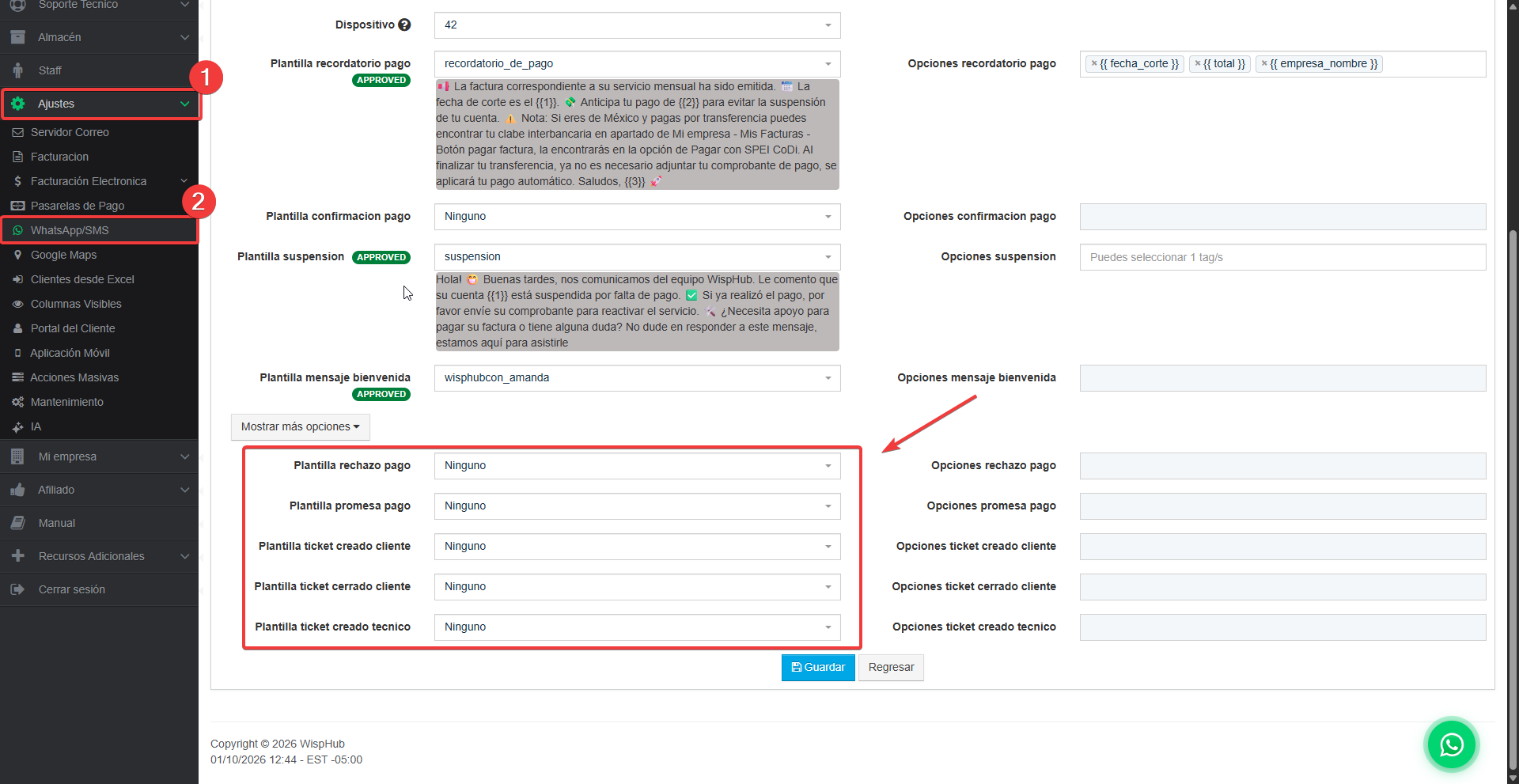Click the Dispositivo help question-mark icon
1519x784 pixels.
coord(404,25)
